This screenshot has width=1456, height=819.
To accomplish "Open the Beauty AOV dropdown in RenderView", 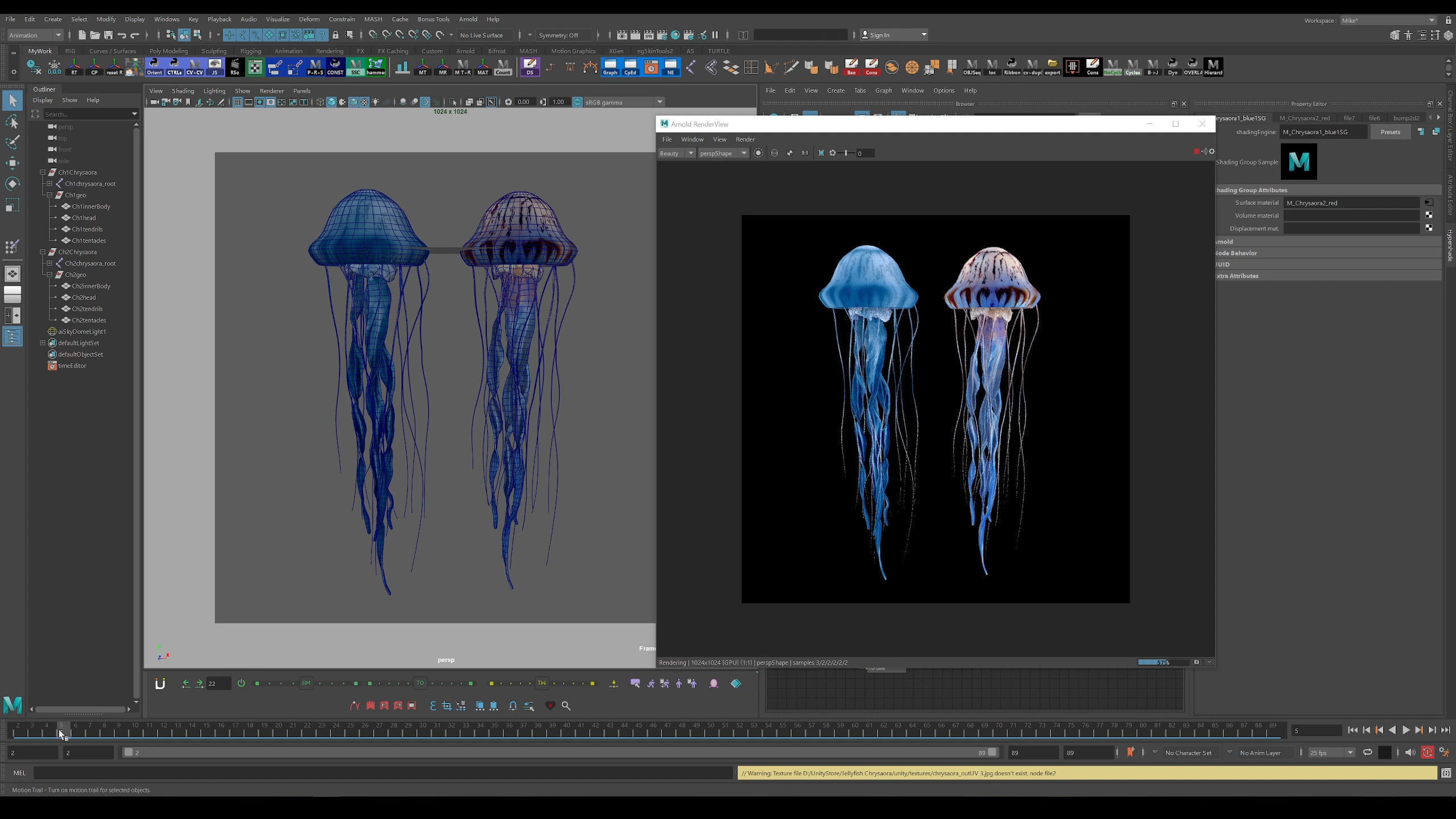I will pos(677,153).
